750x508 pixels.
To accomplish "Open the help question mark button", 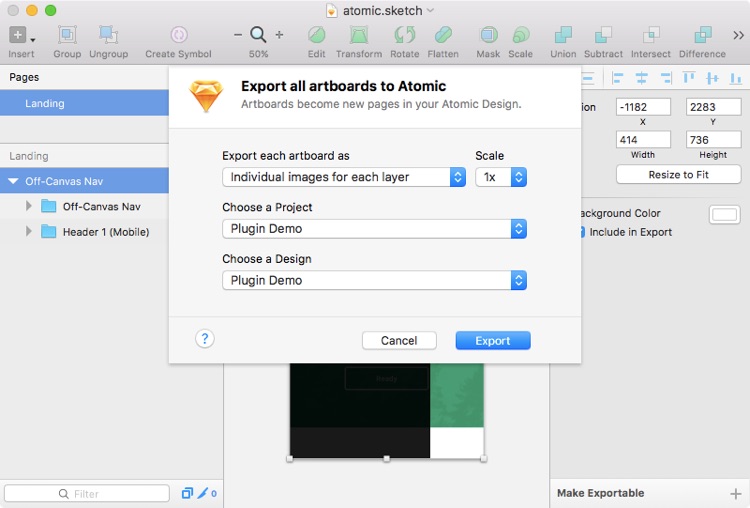I will (205, 339).
